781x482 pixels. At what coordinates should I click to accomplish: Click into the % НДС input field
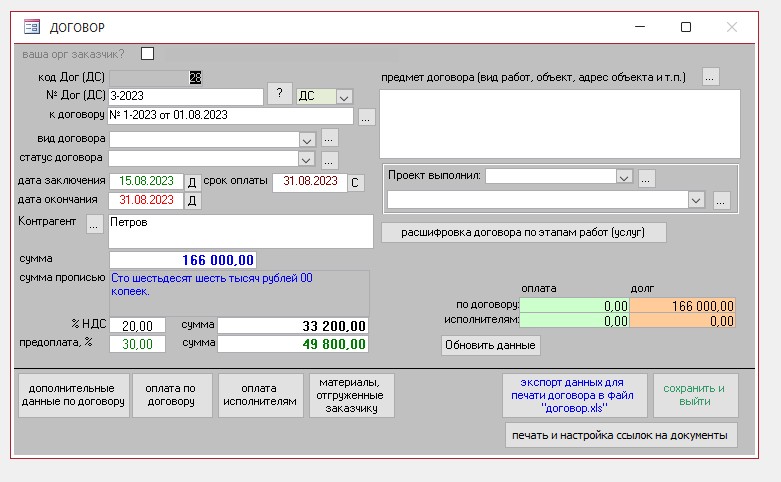[138, 326]
